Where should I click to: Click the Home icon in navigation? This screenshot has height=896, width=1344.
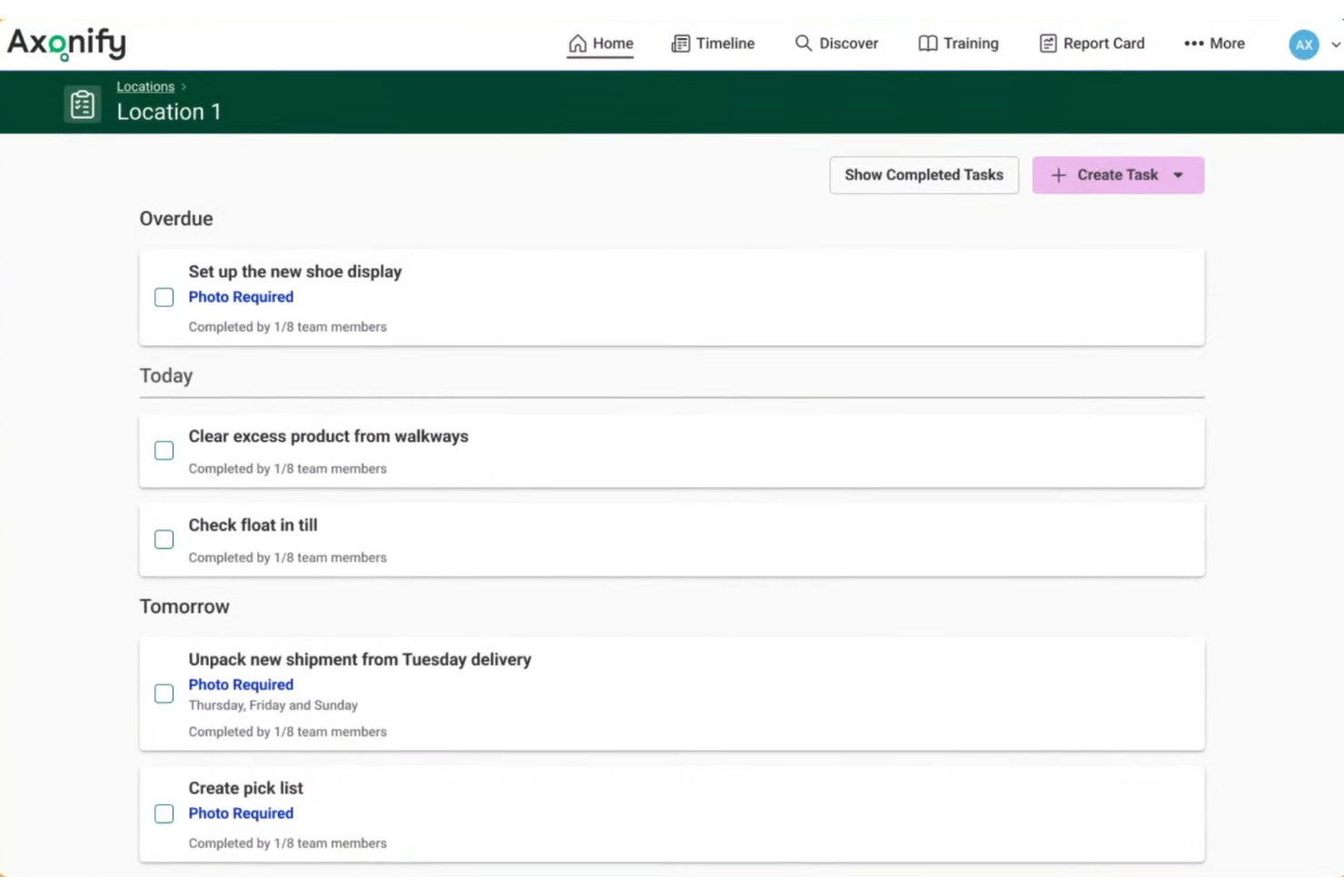[578, 43]
